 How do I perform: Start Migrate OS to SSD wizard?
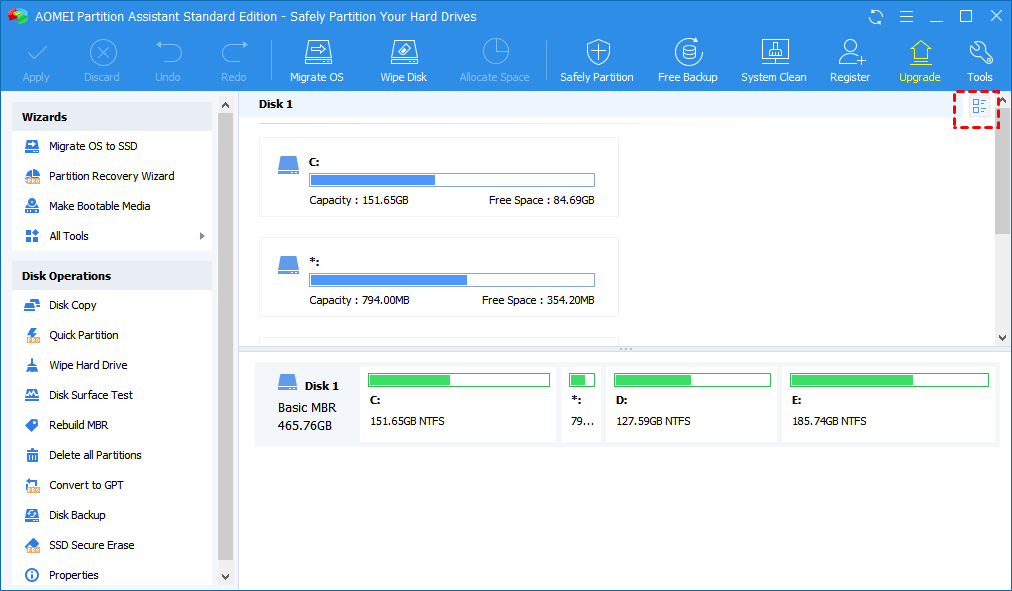coord(93,146)
